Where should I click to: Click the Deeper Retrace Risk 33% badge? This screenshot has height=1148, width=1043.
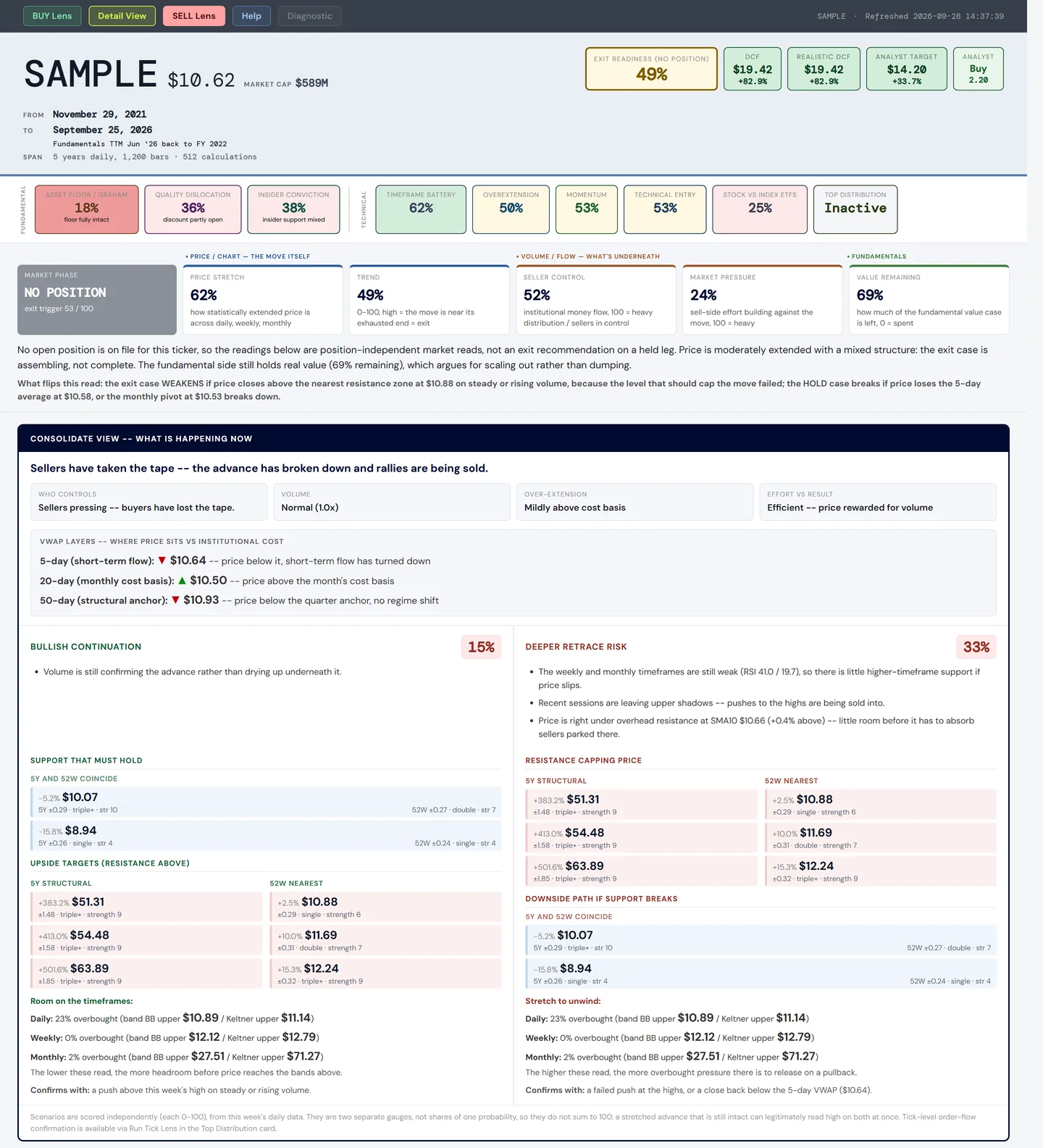click(976, 647)
